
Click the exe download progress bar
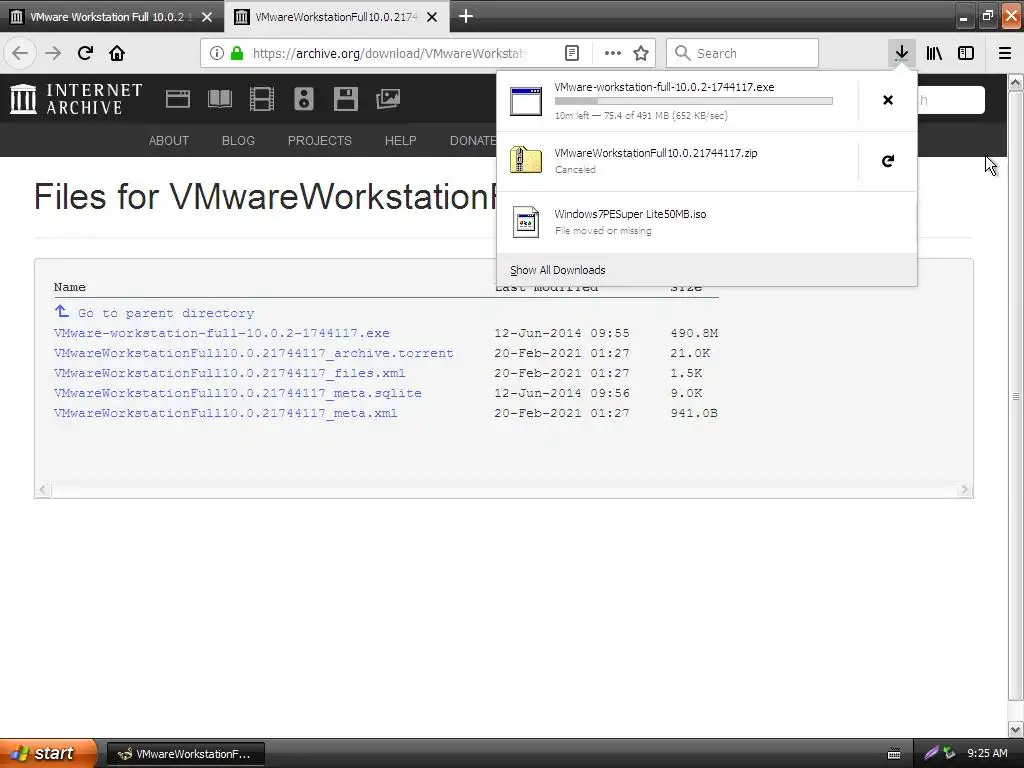click(x=694, y=101)
